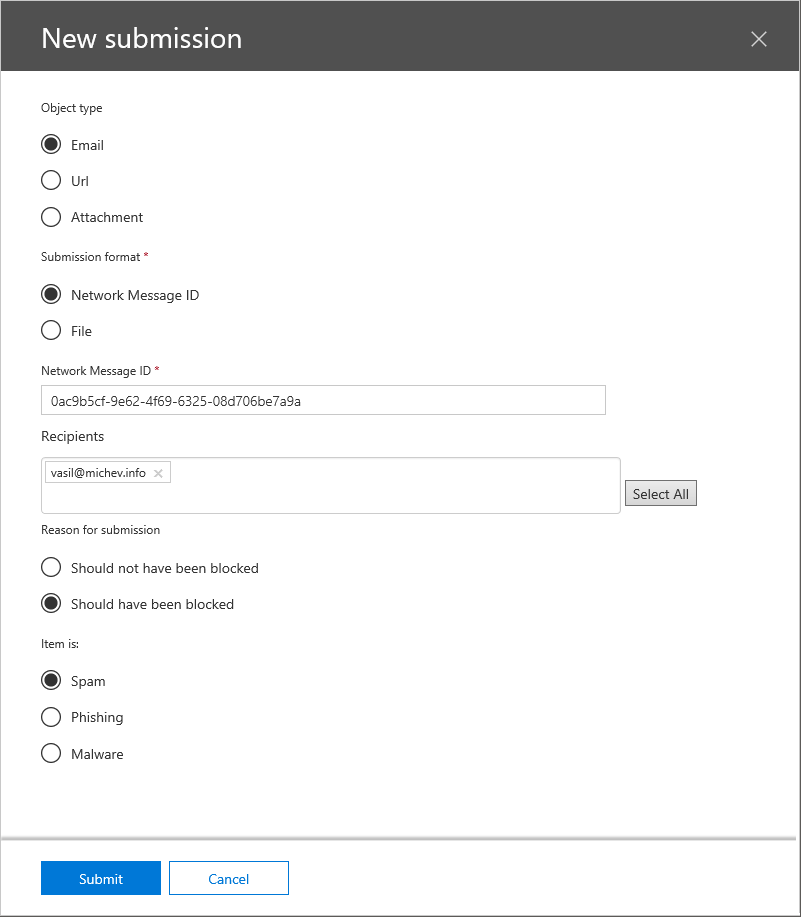This screenshot has width=801, height=917.
Task: Select Email object type
Action: click(51, 145)
